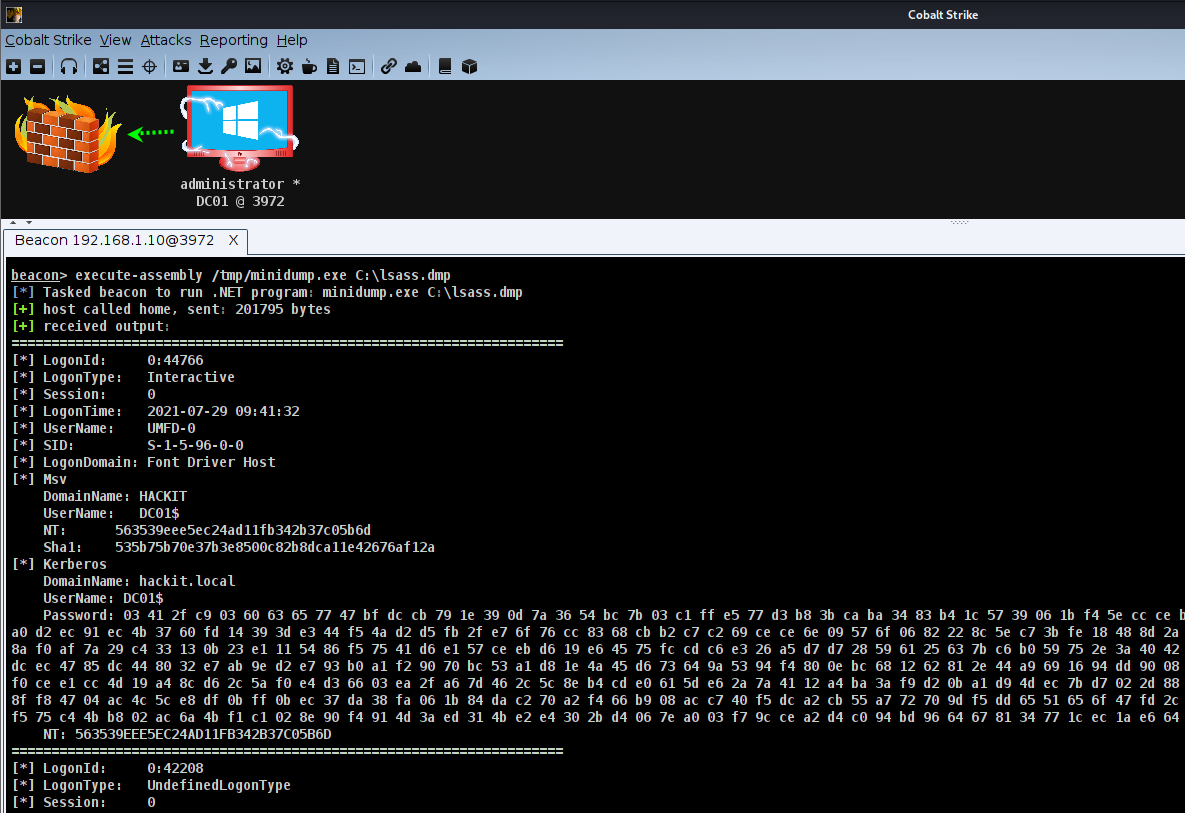Select the DC01 Windows beacon host icon
Screen dimensions: 1185x813
coord(240,127)
